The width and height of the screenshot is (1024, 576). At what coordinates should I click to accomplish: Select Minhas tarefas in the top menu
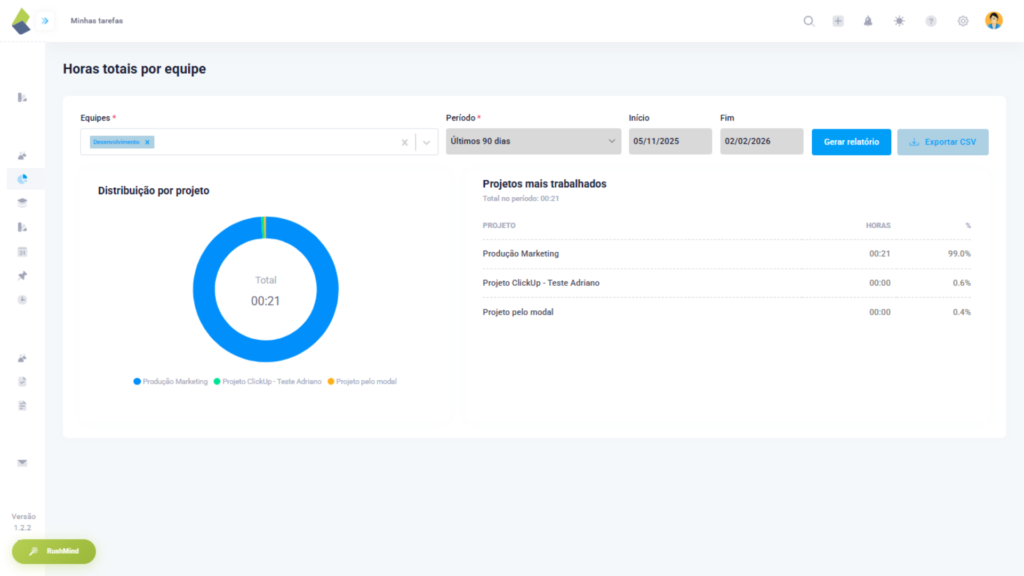(96, 20)
